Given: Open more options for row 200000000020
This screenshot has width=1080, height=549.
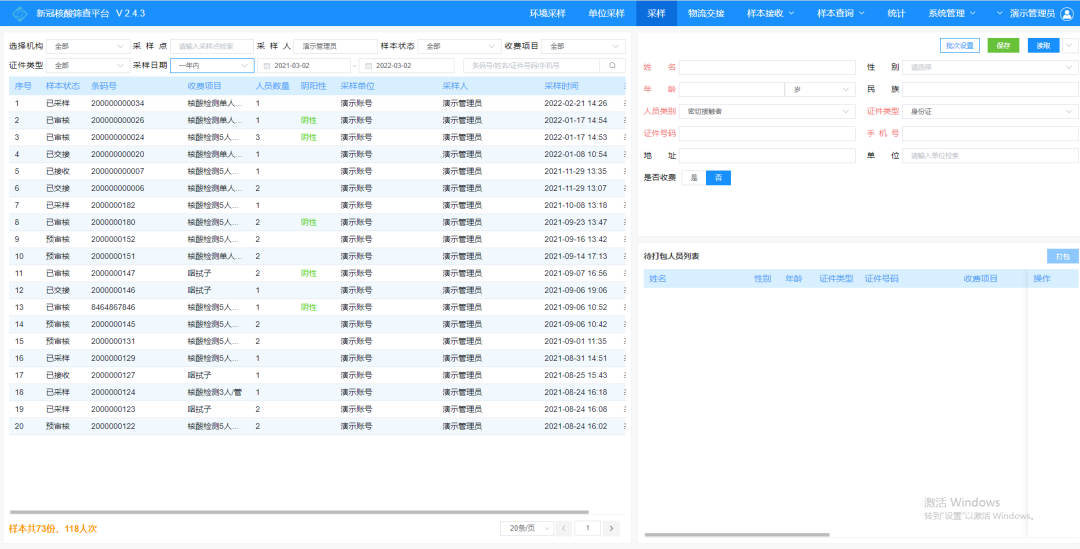Looking at the screenshot, I should pos(625,154).
